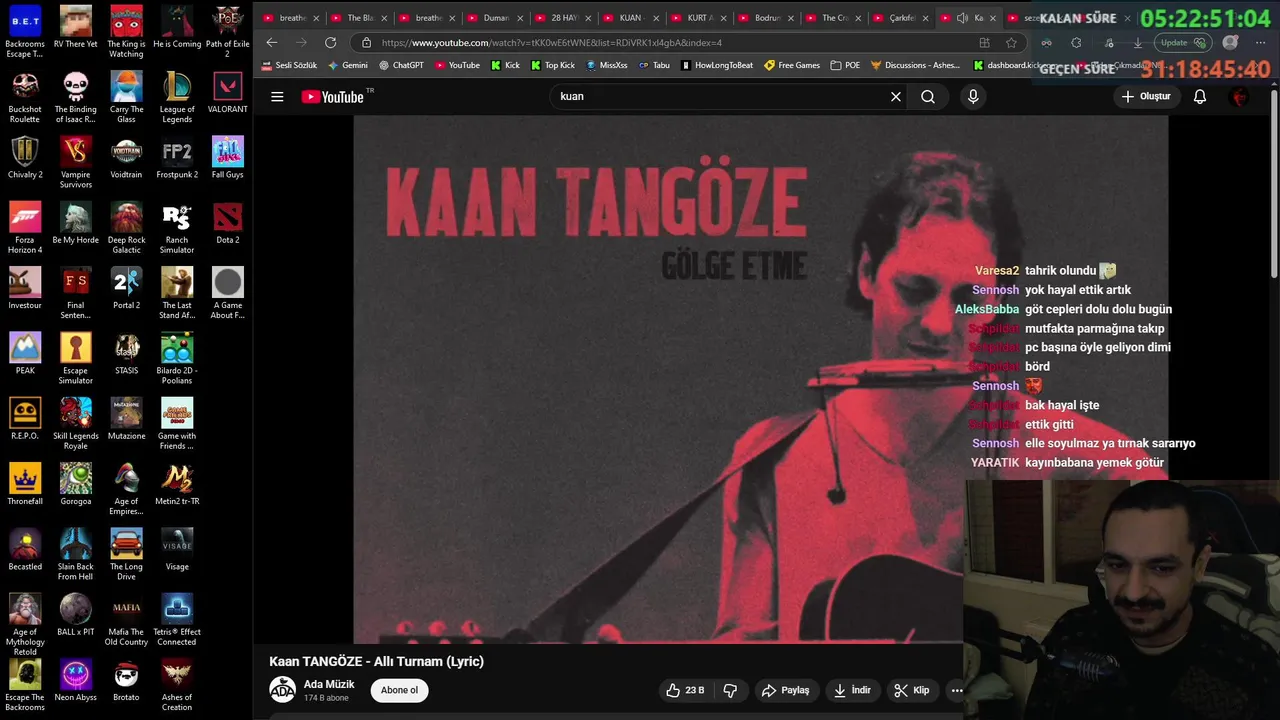The height and width of the screenshot is (720, 1280).
Task: Select R.E.P.O. desktop icon
Action: point(25,420)
